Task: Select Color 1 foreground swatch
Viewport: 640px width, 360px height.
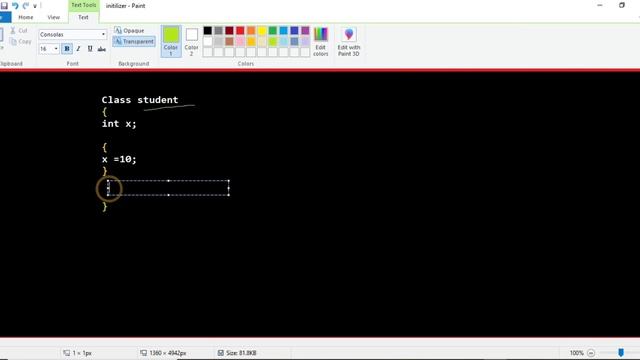Action: [x=171, y=41]
